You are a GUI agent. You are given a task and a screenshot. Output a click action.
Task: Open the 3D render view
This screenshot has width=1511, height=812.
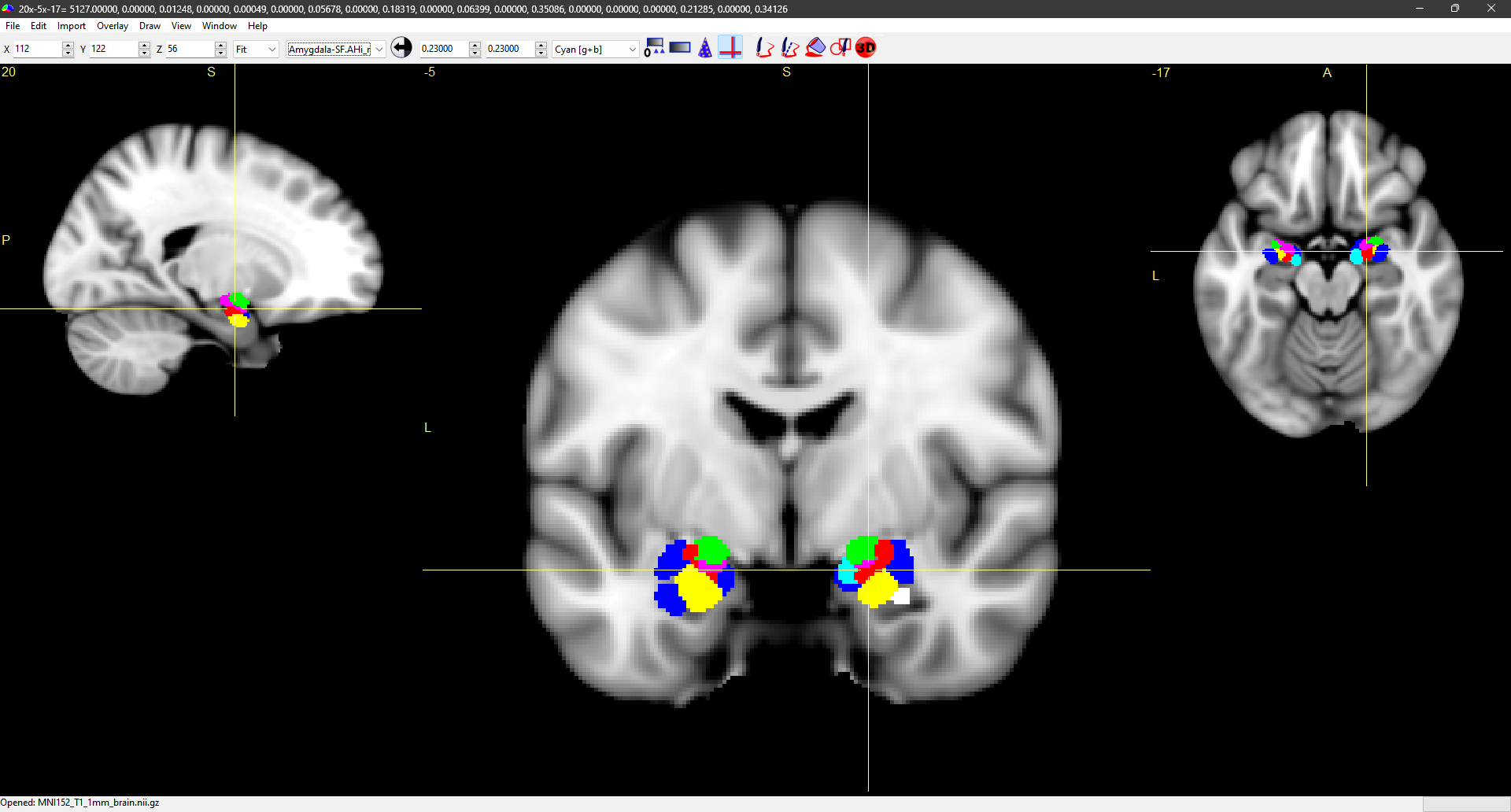pos(866,48)
